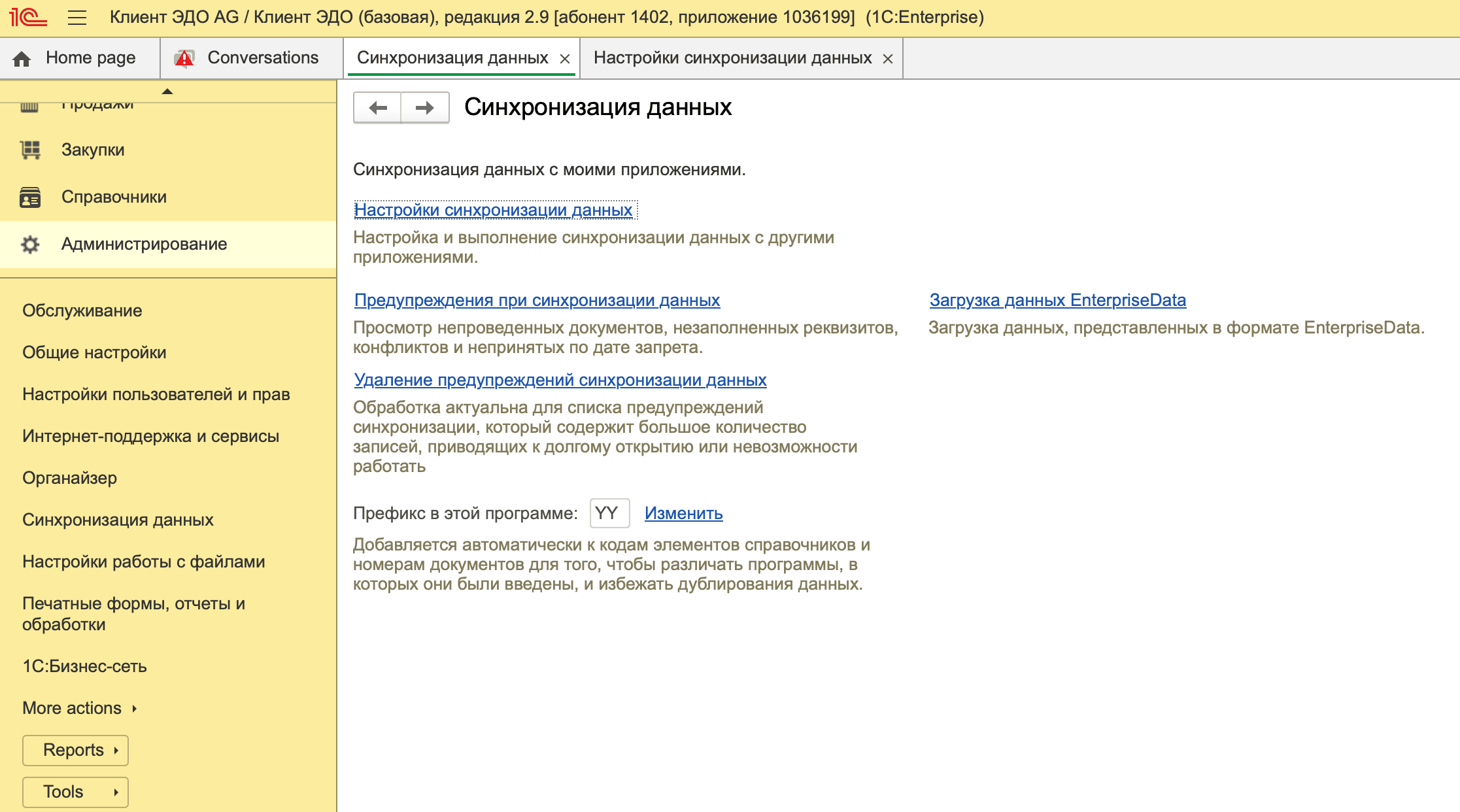Image resolution: width=1460 pixels, height=812 pixels.
Task: Open Conversations via the alert icon
Action: (x=185, y=58)
